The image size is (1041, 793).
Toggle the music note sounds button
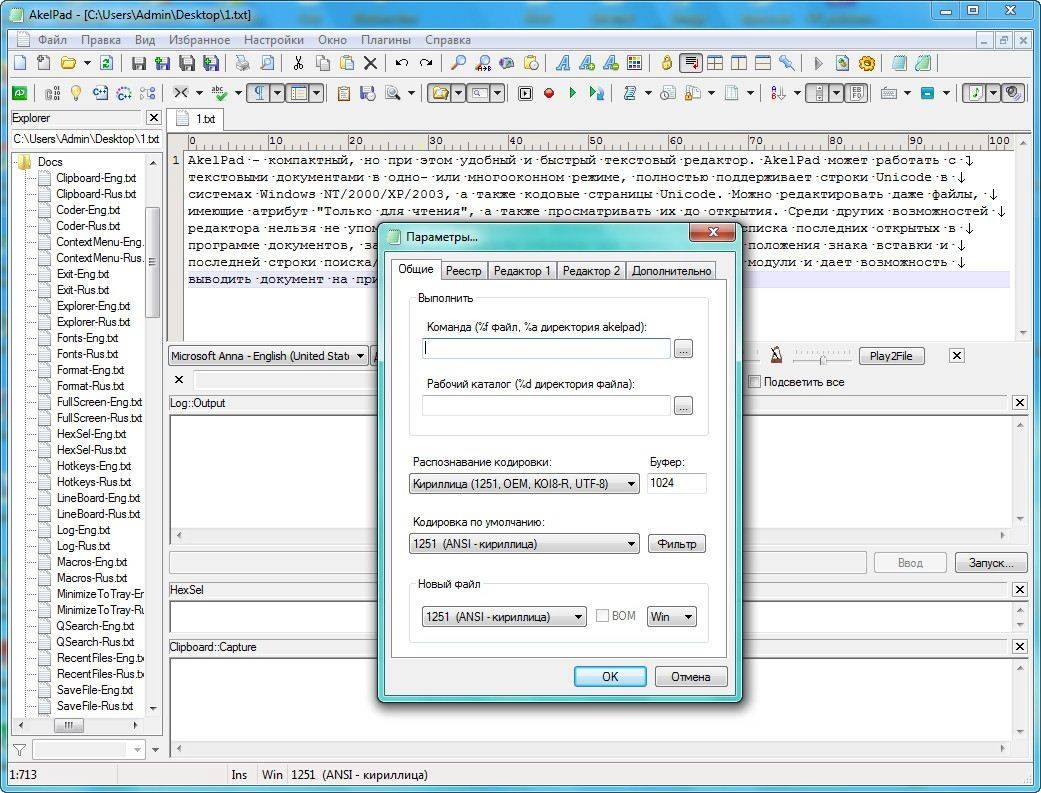pyautogui.click(x=975, y=93)
